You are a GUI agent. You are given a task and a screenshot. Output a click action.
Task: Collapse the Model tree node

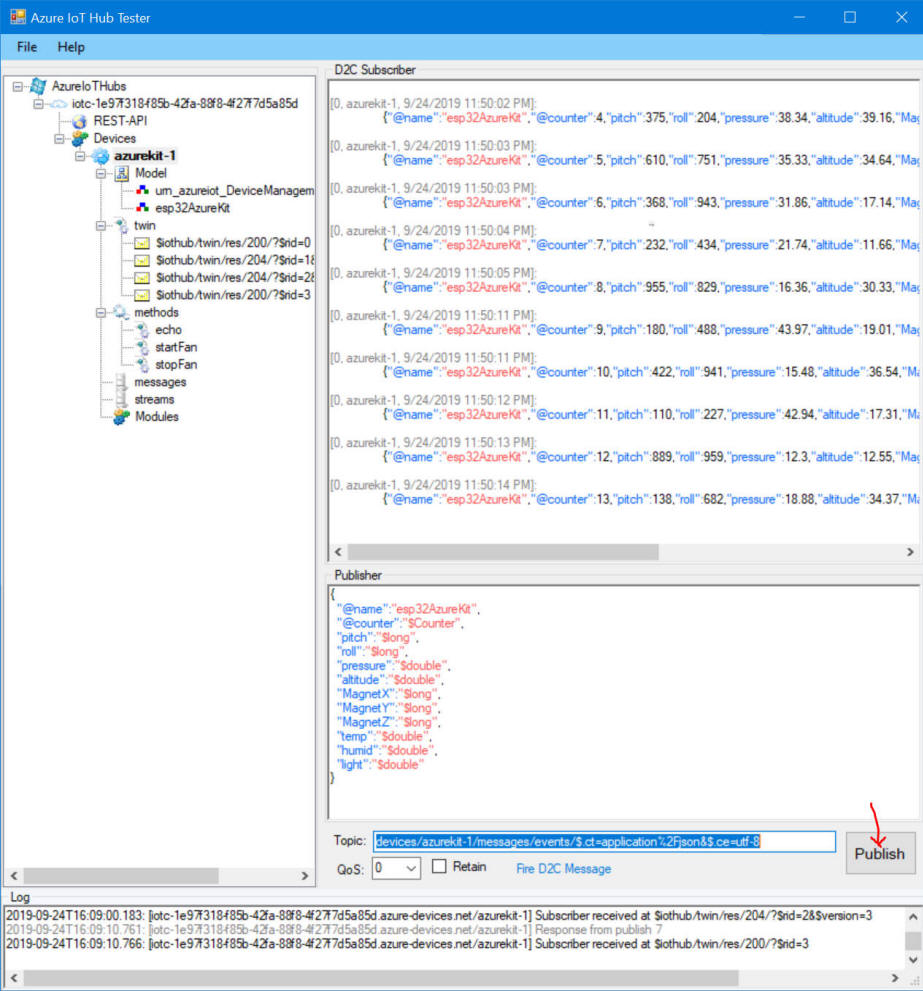tap(101, 173)
